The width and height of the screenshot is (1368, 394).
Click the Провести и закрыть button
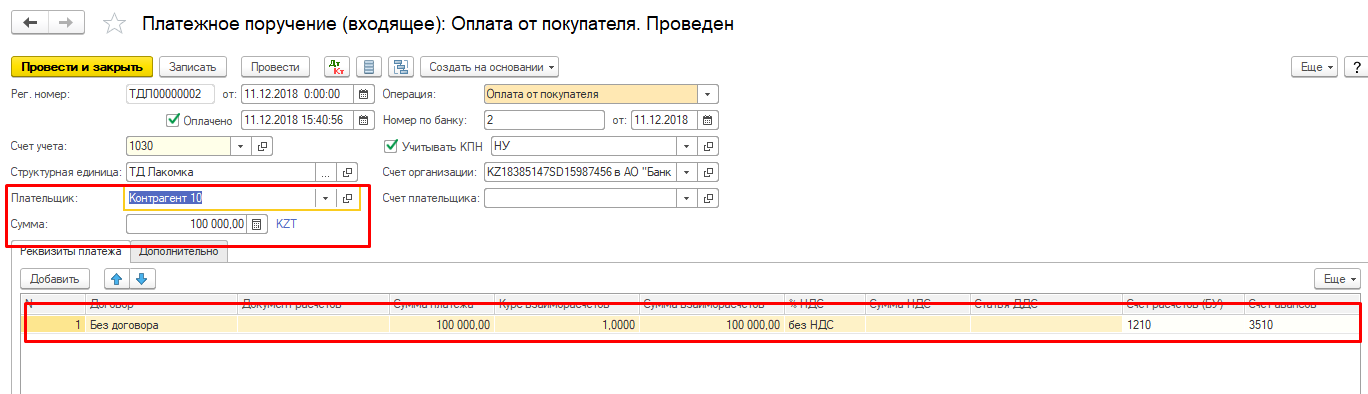[x=81, y=67]
